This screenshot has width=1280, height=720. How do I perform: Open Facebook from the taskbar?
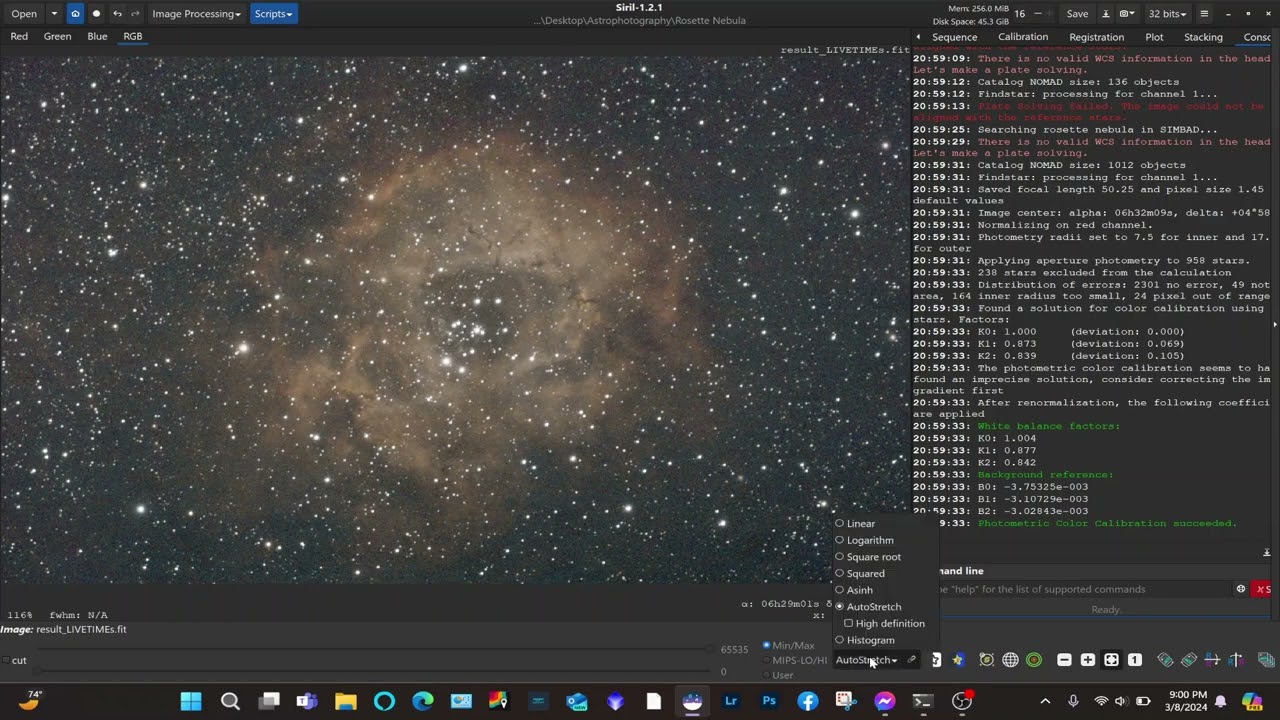[808, 701]
